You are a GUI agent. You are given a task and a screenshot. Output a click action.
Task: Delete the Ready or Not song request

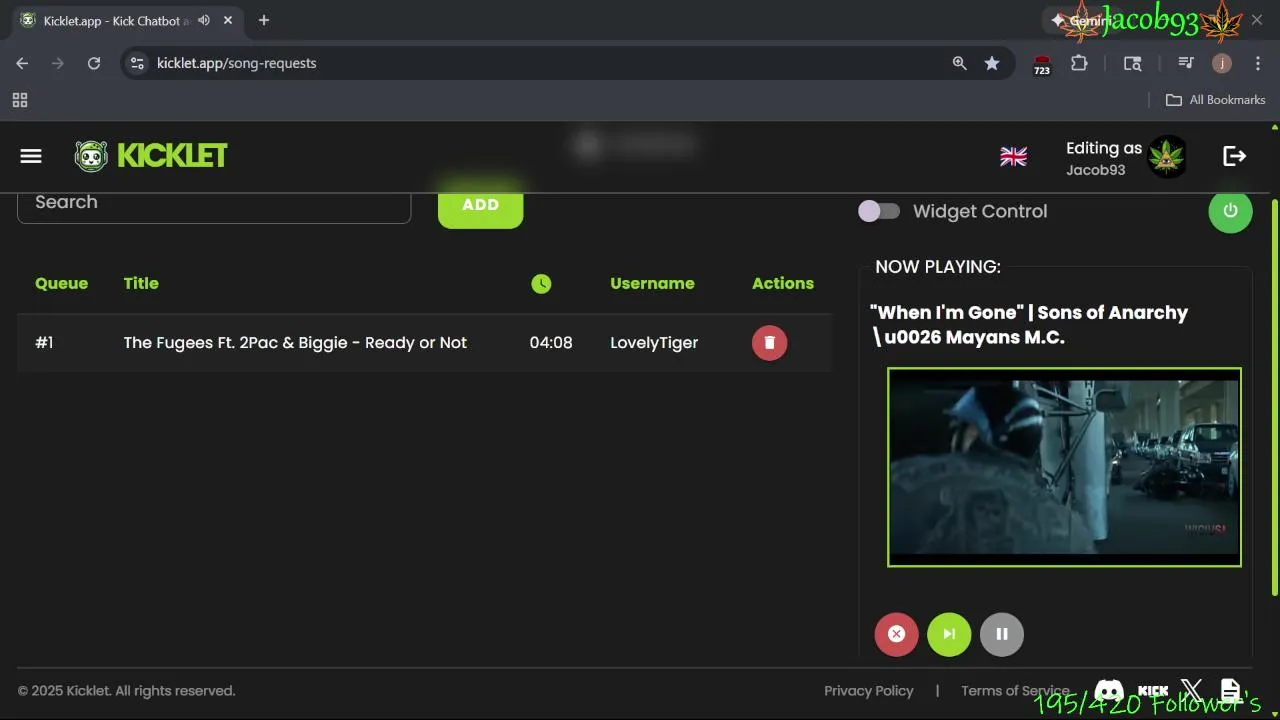(x=769, y=342)
